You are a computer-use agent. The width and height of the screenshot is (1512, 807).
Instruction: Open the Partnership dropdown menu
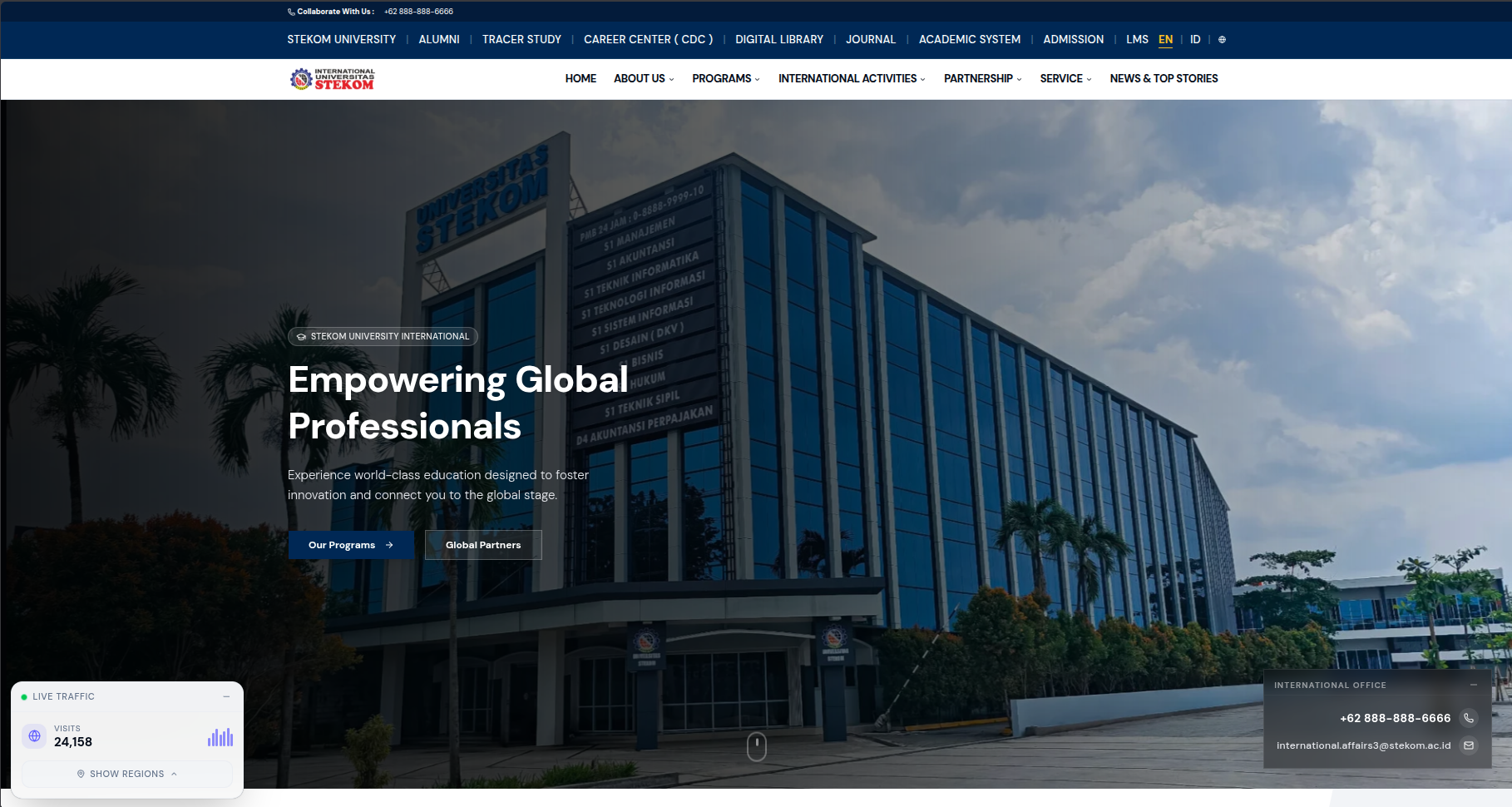point(983,78)
